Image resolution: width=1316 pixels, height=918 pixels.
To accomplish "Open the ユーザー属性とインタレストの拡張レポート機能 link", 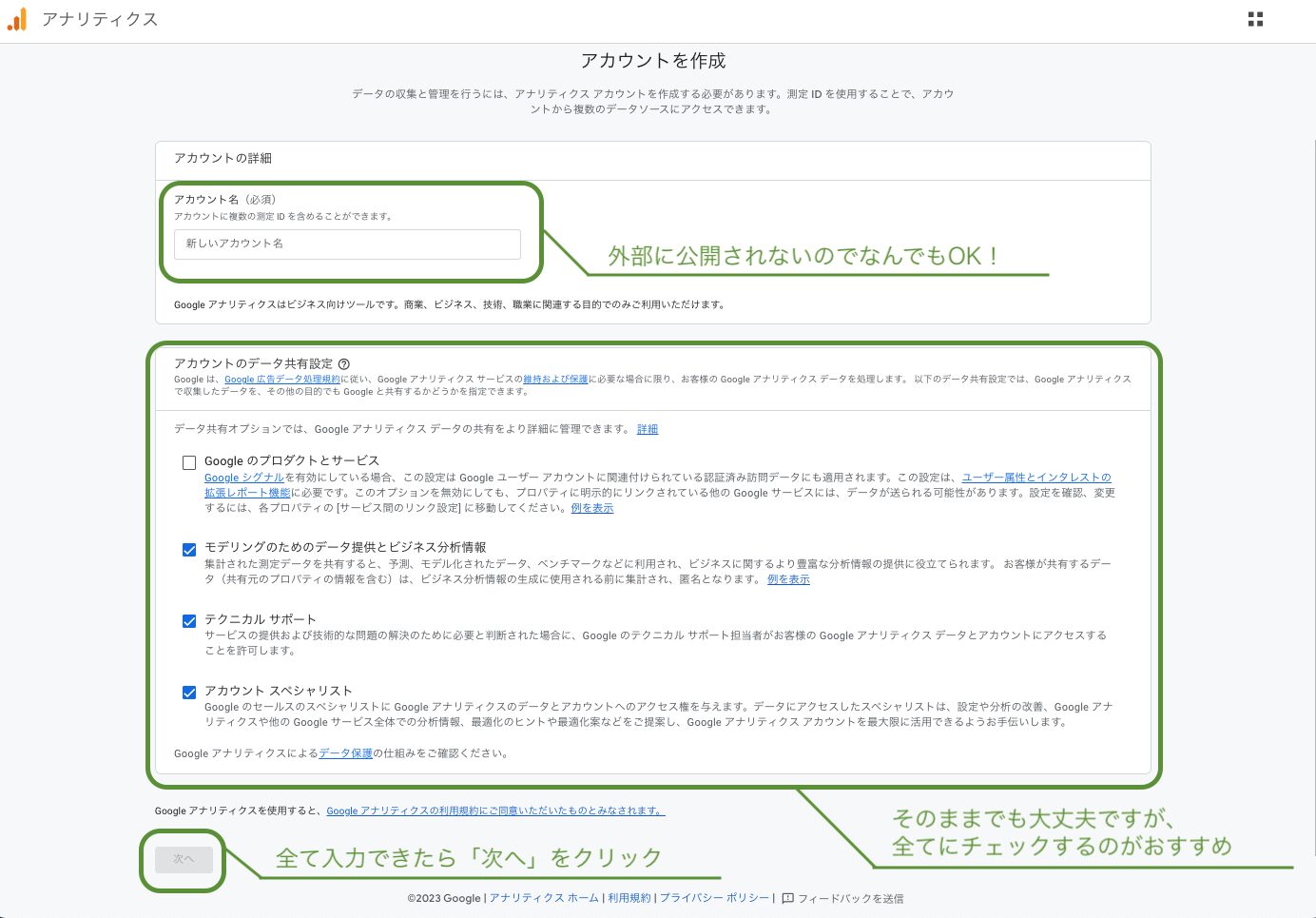I will (1035, 478).
